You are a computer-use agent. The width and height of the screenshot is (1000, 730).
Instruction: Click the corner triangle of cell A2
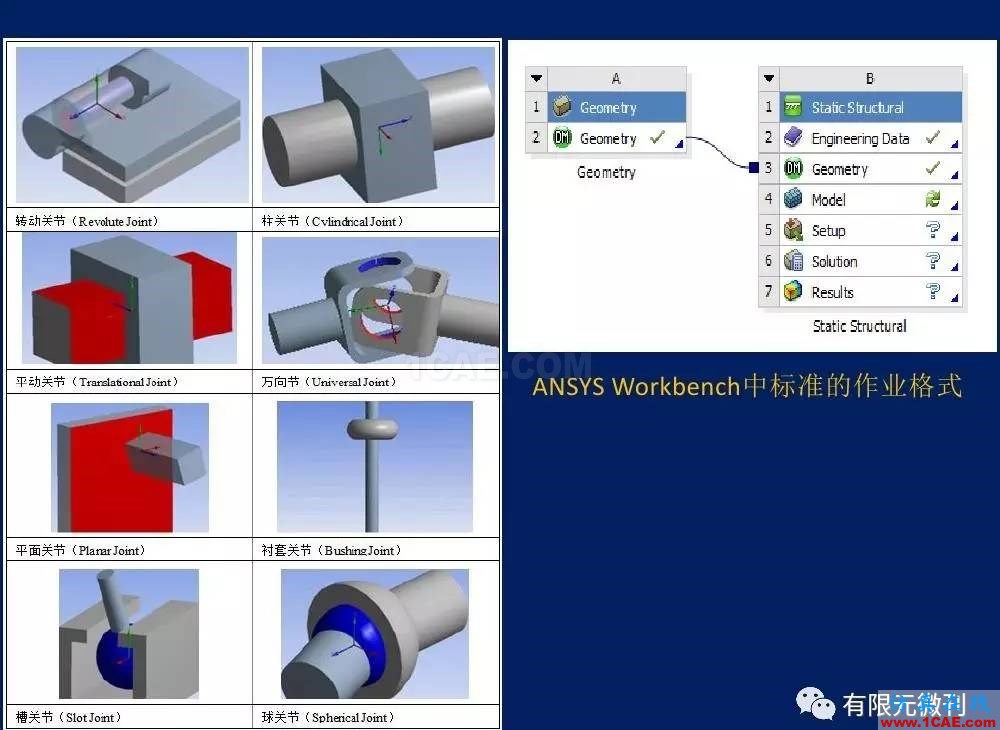click(679, 145)
